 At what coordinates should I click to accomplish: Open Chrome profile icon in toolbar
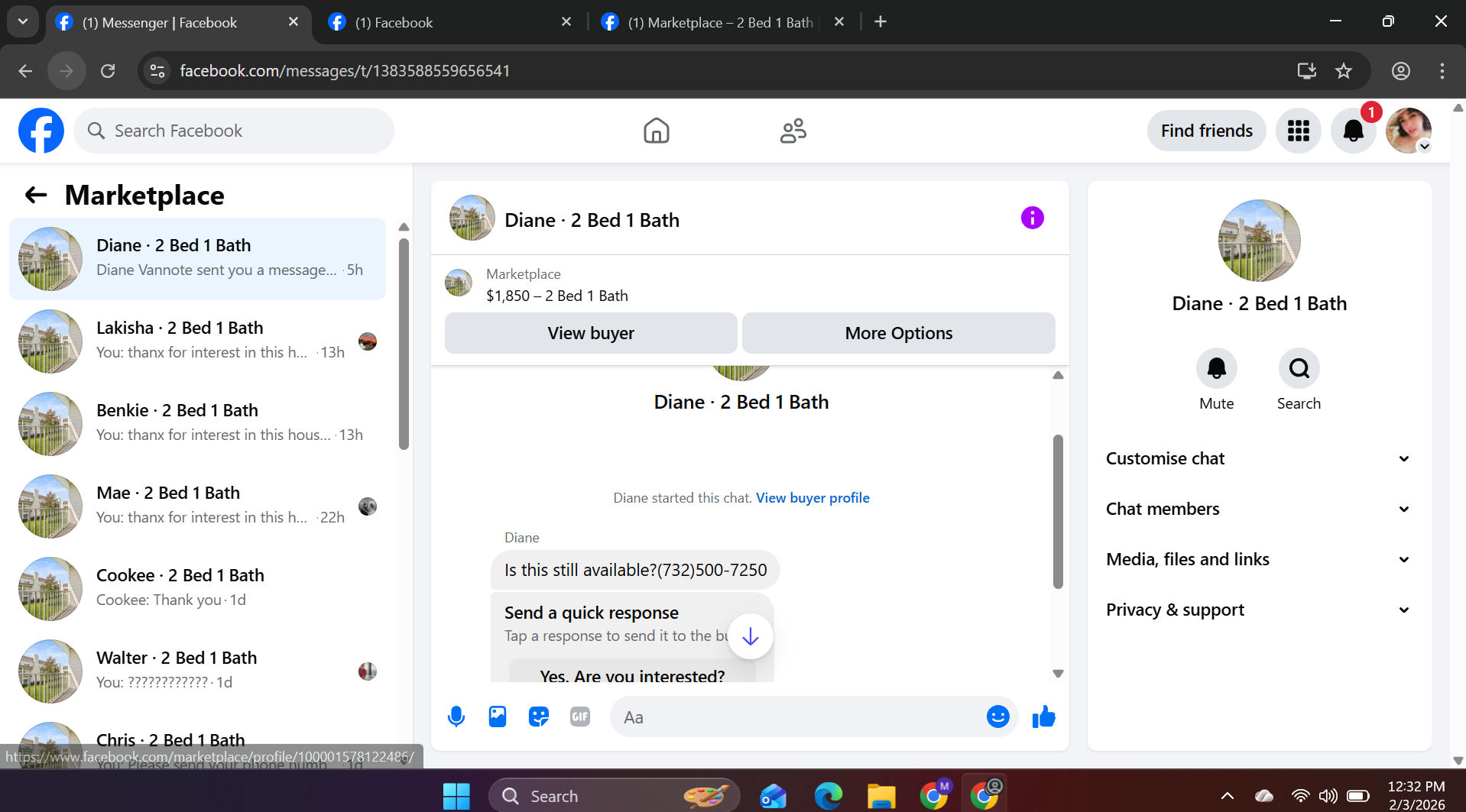[1400, 71]
